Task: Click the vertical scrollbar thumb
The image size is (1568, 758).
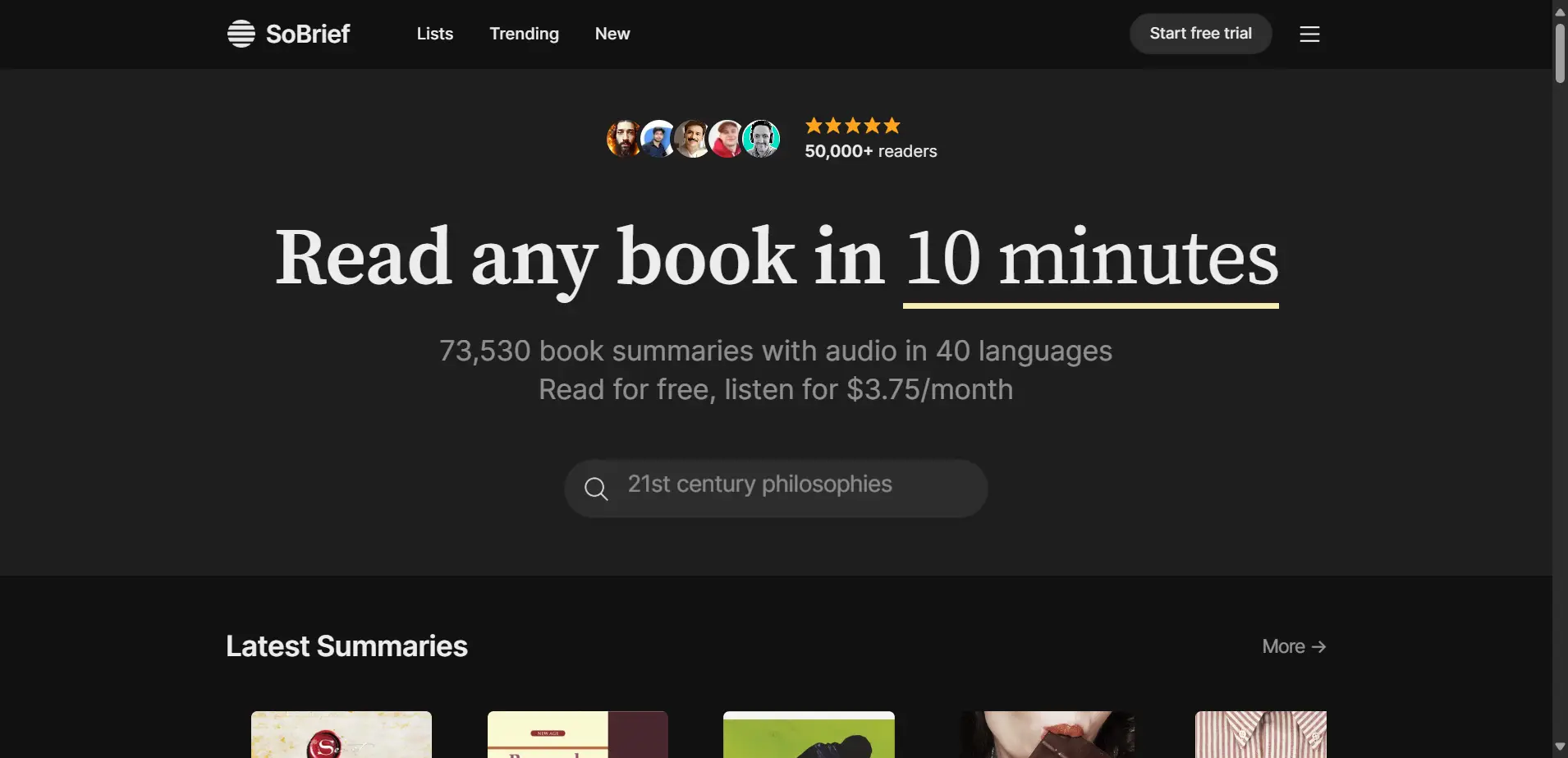Action: coord(1560,53)
